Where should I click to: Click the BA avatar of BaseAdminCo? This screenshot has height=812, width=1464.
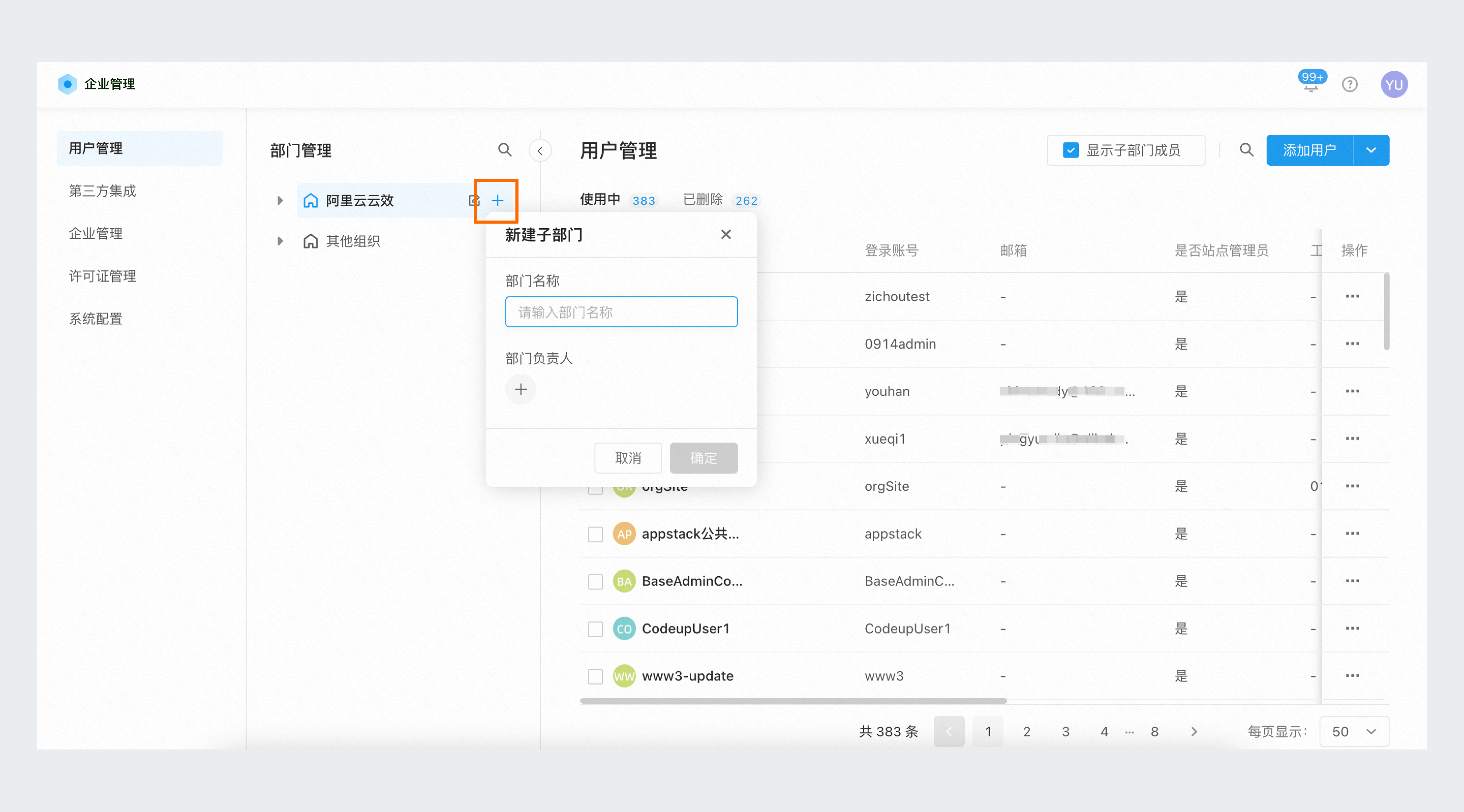(624, 581)
